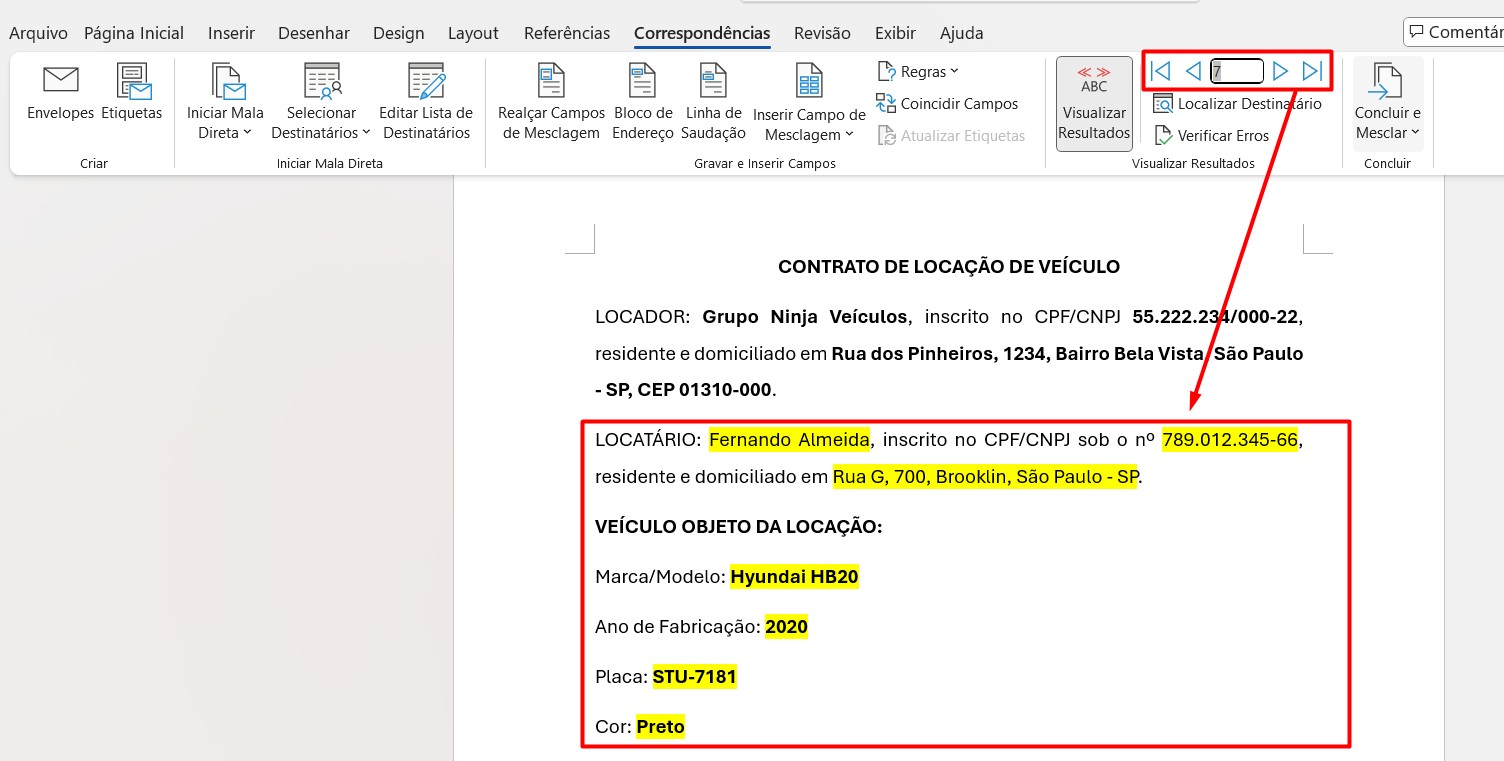Image resolution: width=1504 pixels, height=761 pixels.
Task: Click the heading VEÍCULO OBJETO DA LOCAÇÃO
Action: (738, 527)
